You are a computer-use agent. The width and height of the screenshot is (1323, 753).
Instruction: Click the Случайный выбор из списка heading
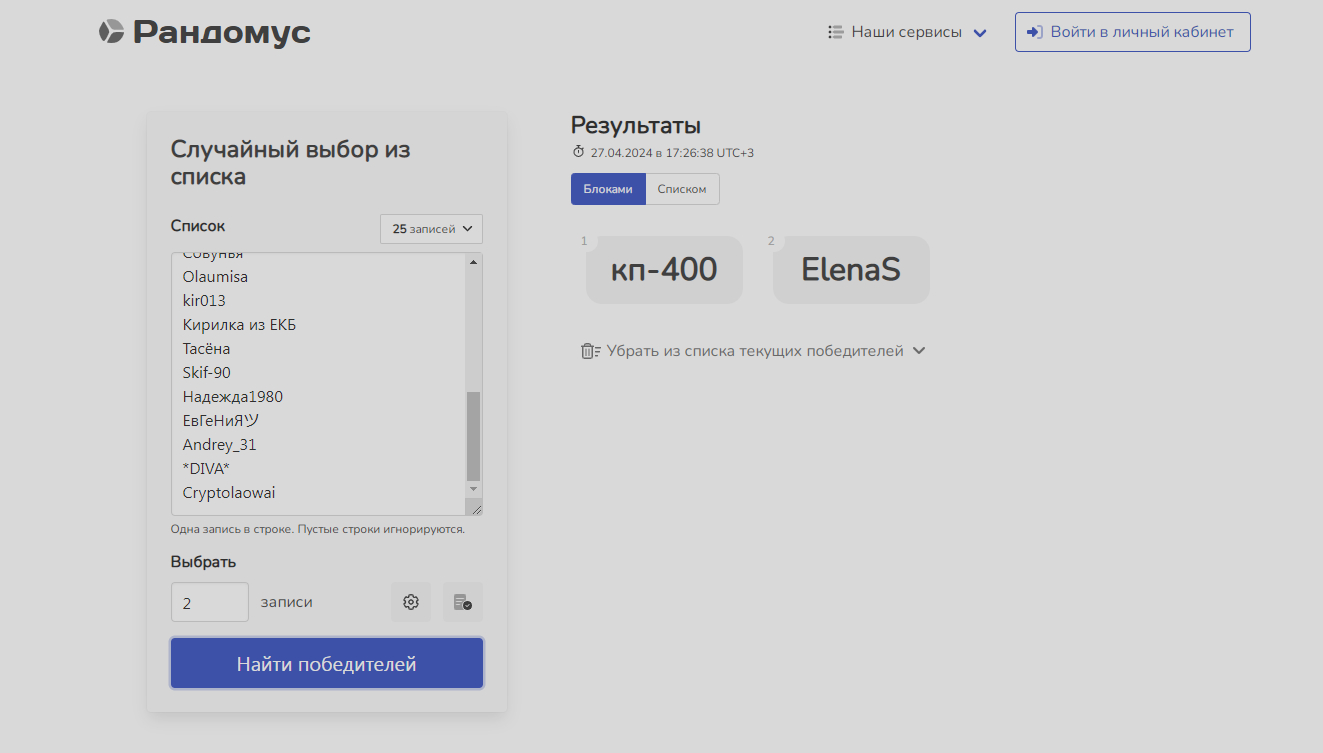point(290,163)
